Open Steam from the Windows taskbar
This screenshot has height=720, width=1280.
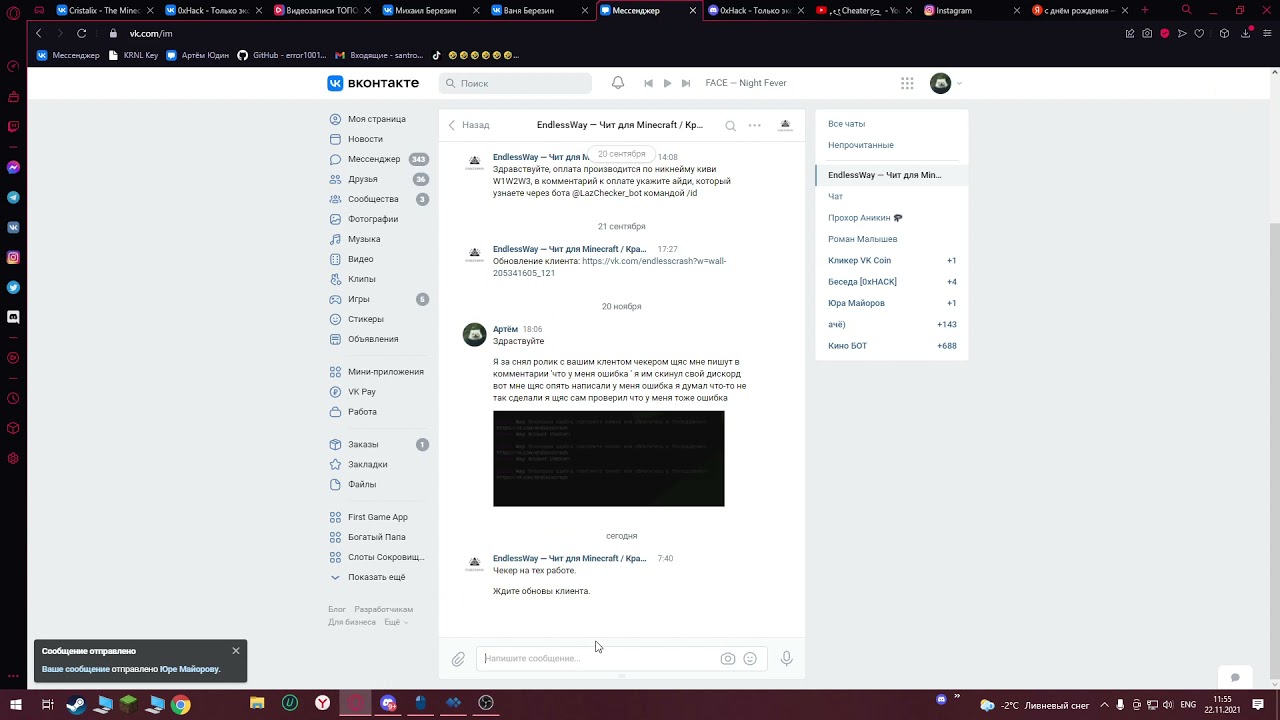click(x=76, y=704)
